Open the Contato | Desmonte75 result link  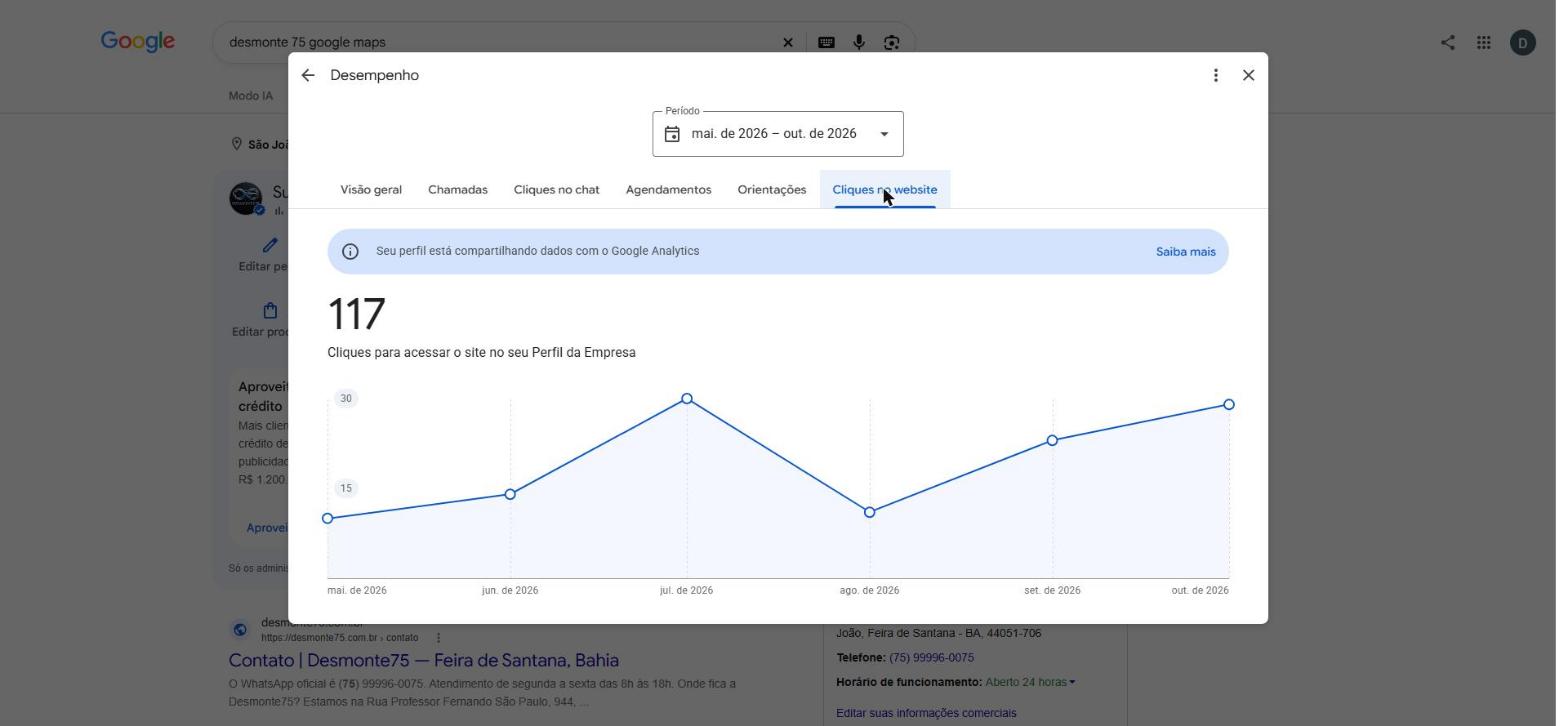(424, 660)
